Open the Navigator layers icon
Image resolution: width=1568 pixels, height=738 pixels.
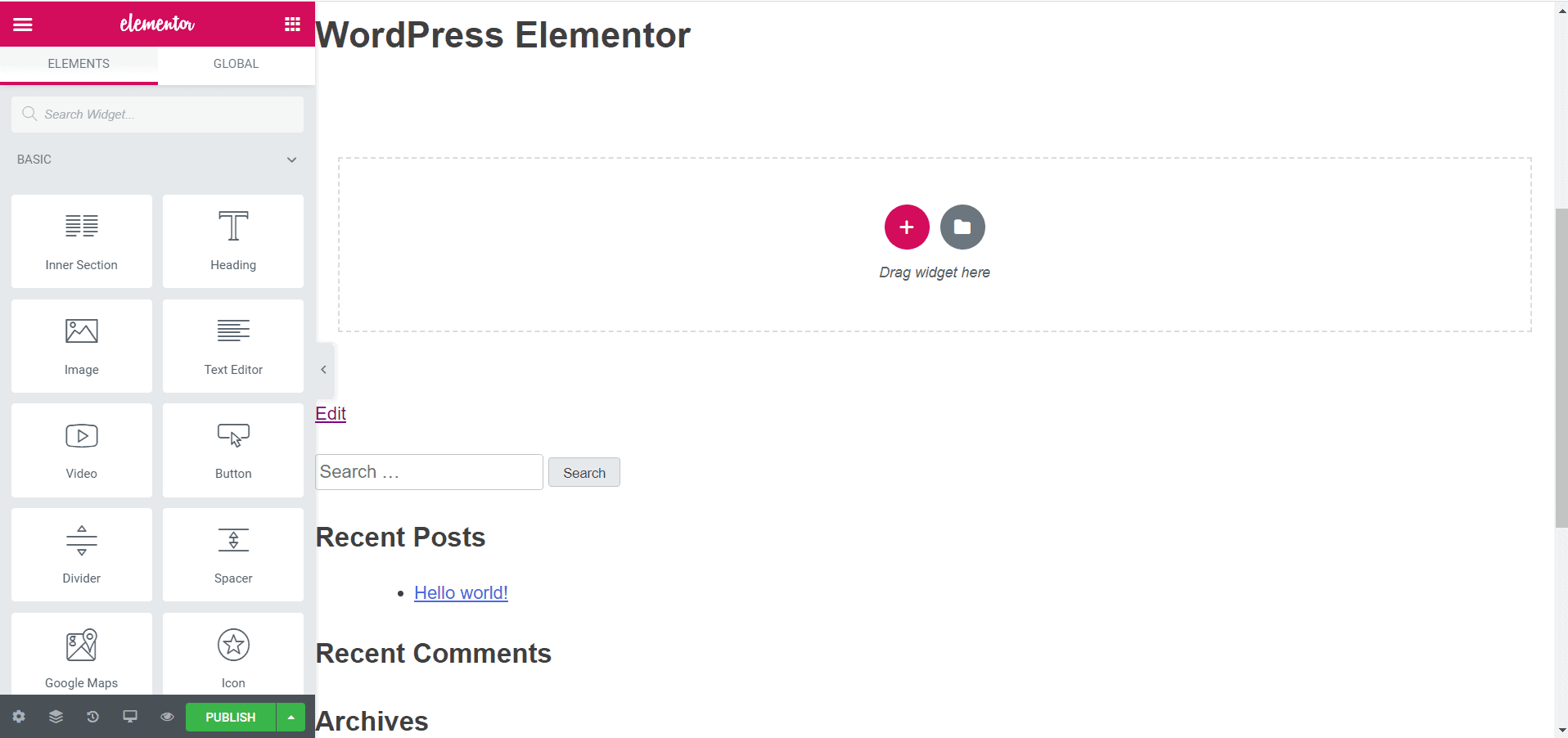tap(56, 717)
